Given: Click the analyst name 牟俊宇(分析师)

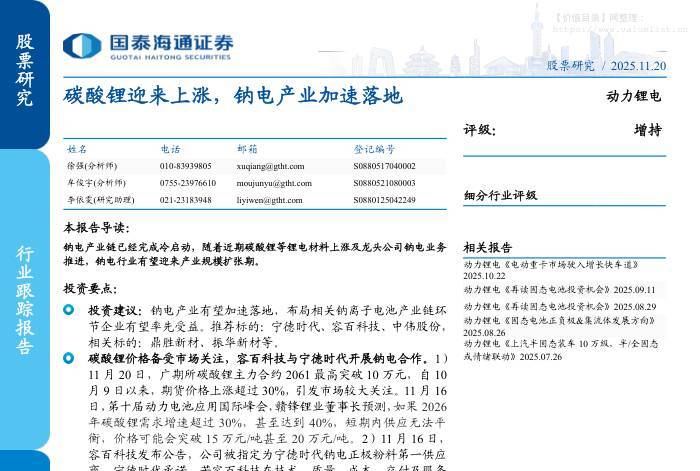Looking at the screenshot, I should click(x=96, y=183).
